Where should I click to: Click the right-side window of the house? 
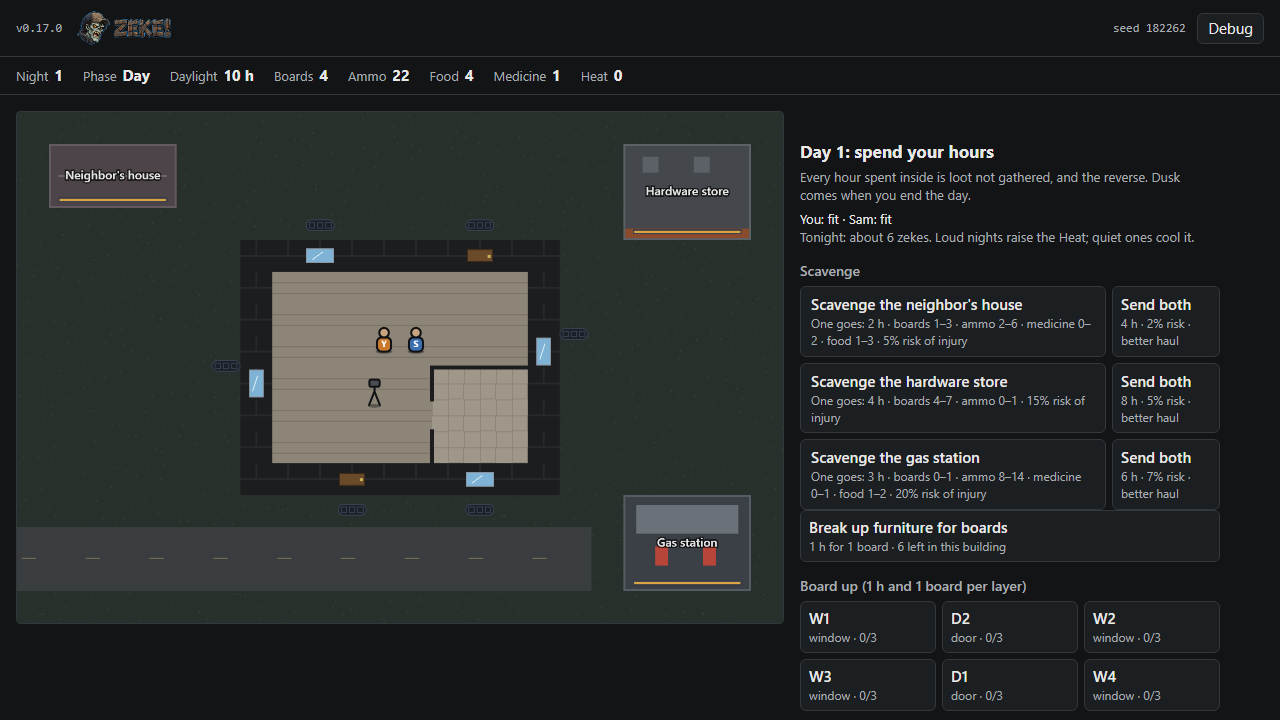click(543, 351)
